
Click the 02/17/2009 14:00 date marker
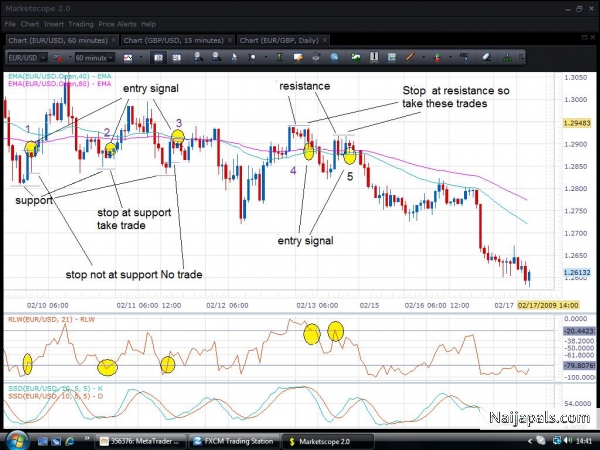pyautogui.click(x=548, y=305)
